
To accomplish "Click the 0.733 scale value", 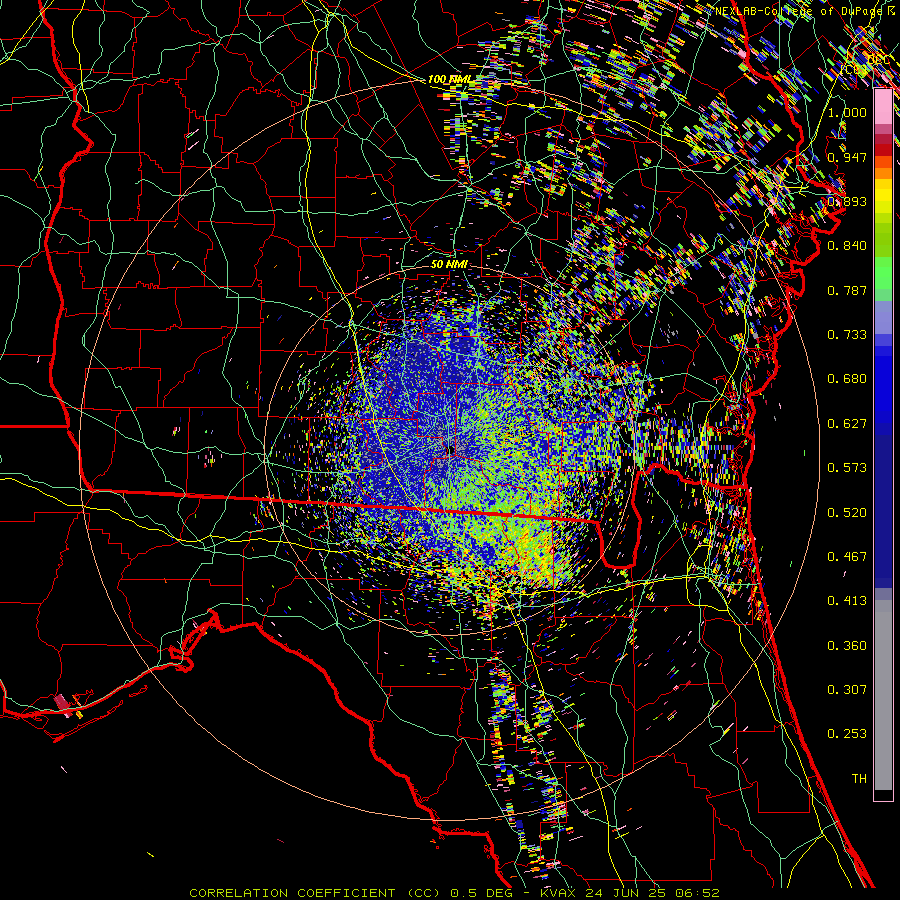I will tap(847, 335).
